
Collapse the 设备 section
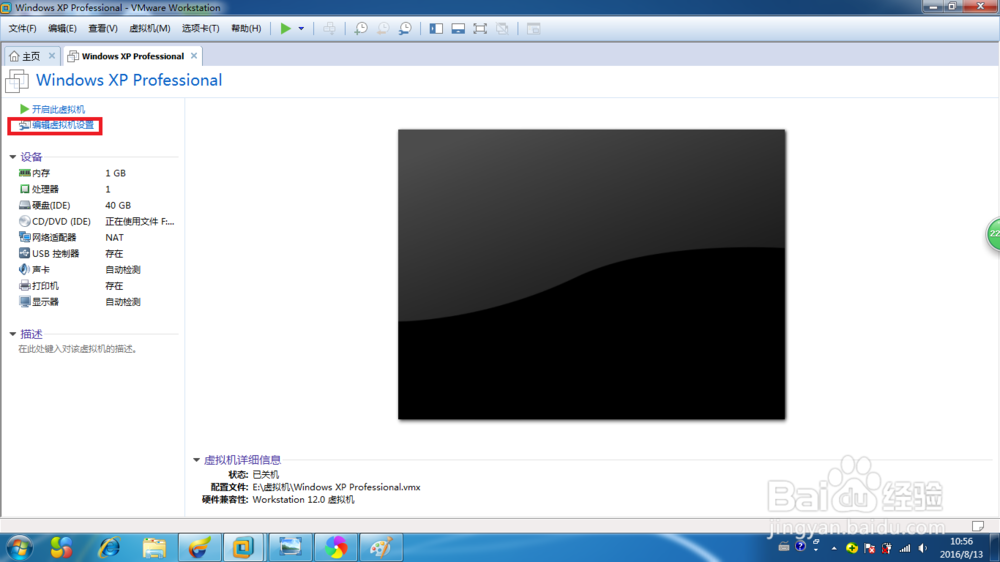[13, 157]
